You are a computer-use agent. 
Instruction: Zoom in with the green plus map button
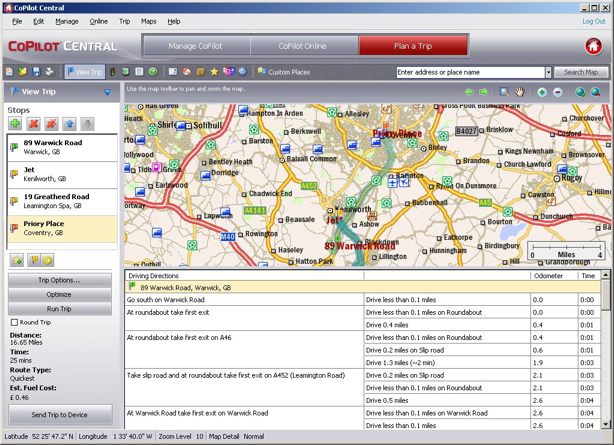pos(542,92)
